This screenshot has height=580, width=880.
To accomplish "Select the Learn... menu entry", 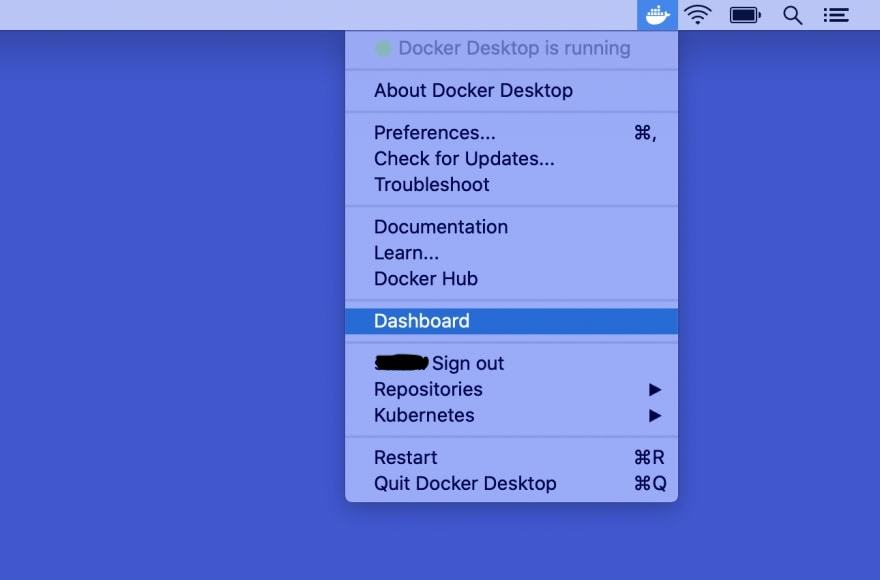I will [511, 253].
